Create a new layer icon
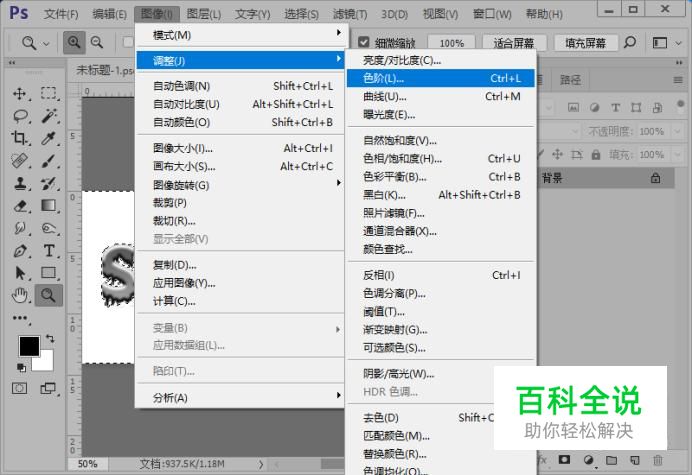 (635, 460)
